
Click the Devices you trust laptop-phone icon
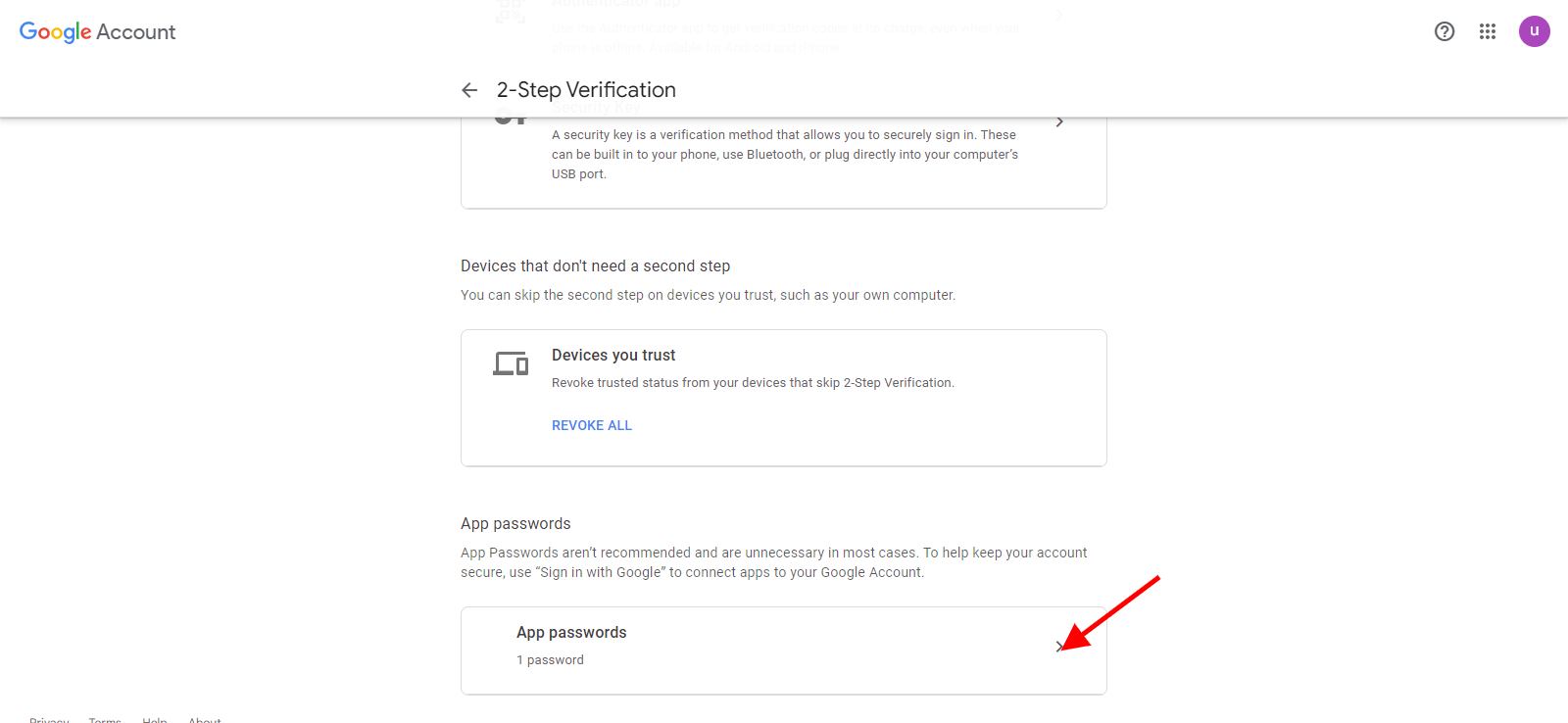click(511, 363)
